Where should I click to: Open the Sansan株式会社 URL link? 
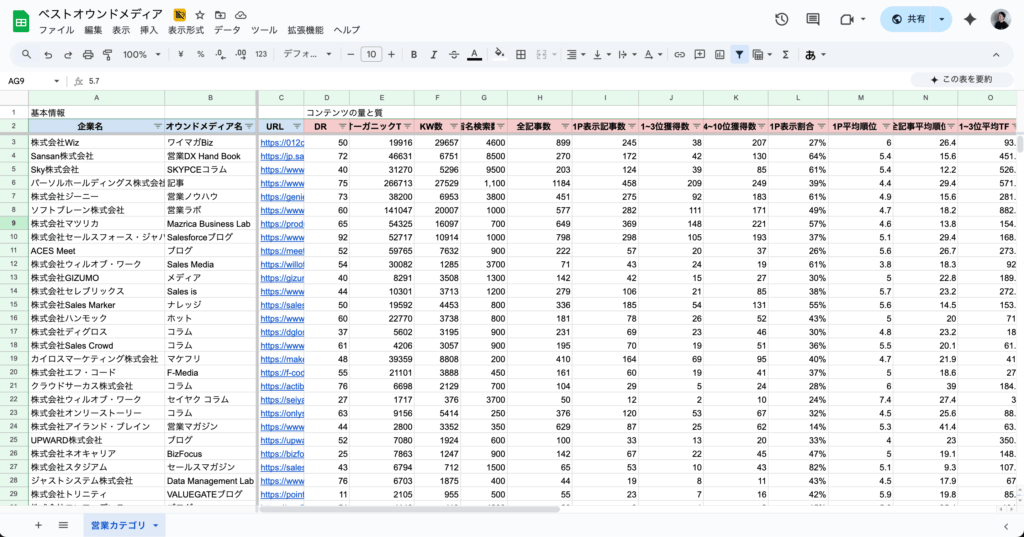(282, 156)
